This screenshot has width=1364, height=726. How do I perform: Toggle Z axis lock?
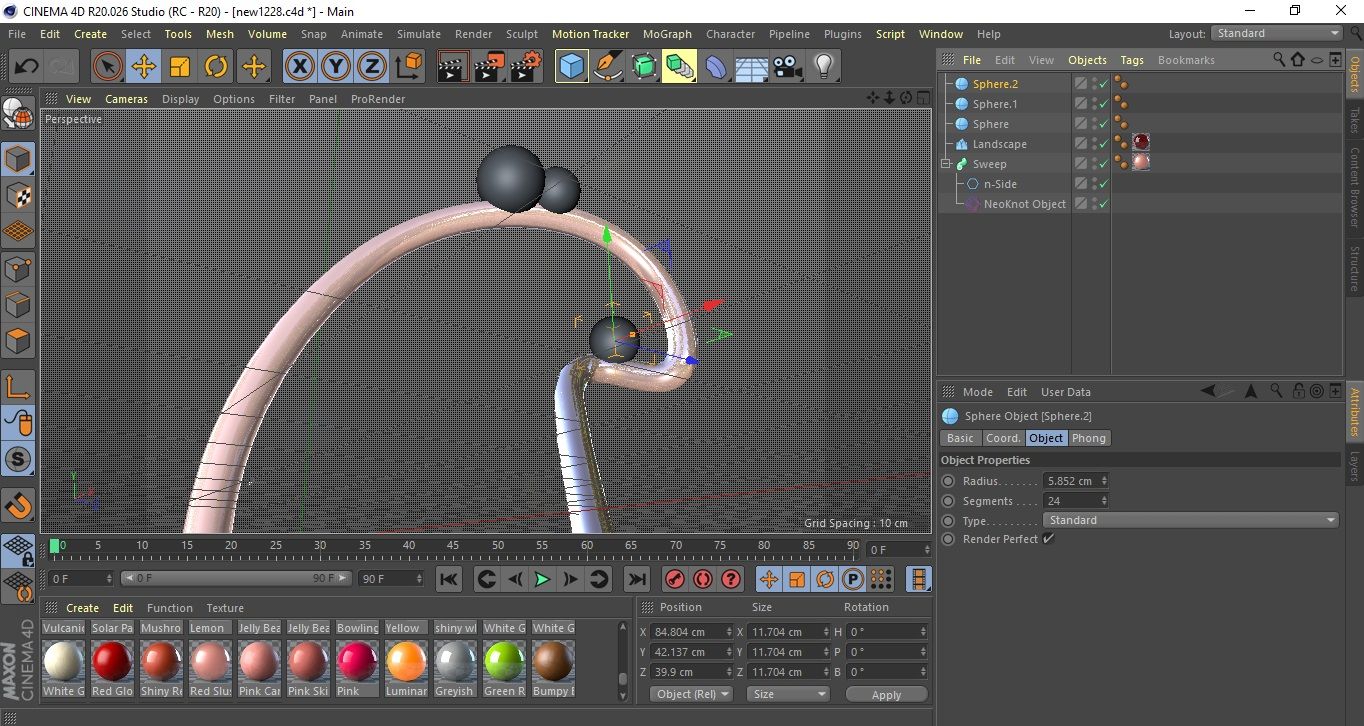point(372,67)
